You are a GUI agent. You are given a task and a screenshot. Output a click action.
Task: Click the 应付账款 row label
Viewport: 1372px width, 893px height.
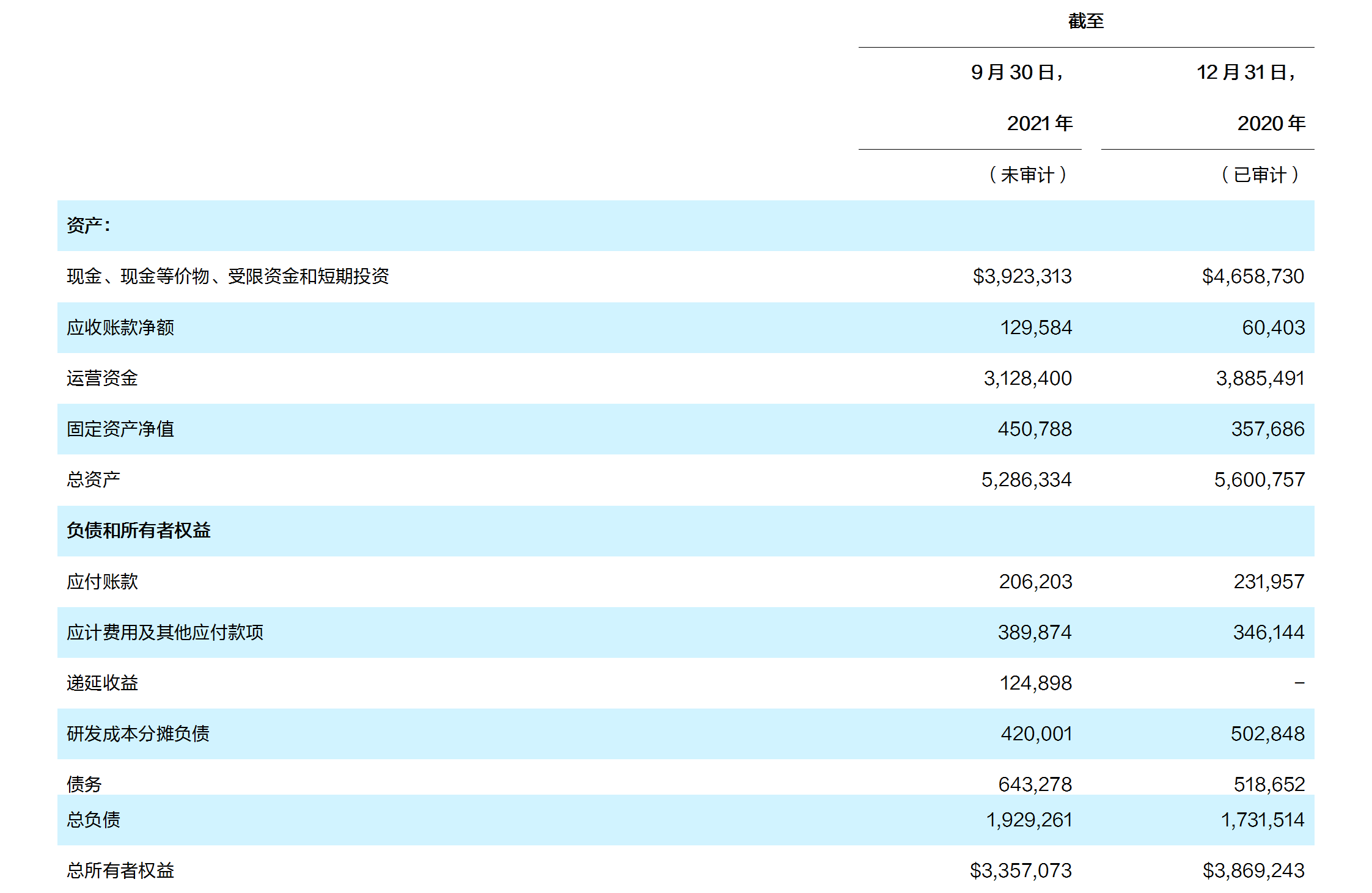point(102,581)
